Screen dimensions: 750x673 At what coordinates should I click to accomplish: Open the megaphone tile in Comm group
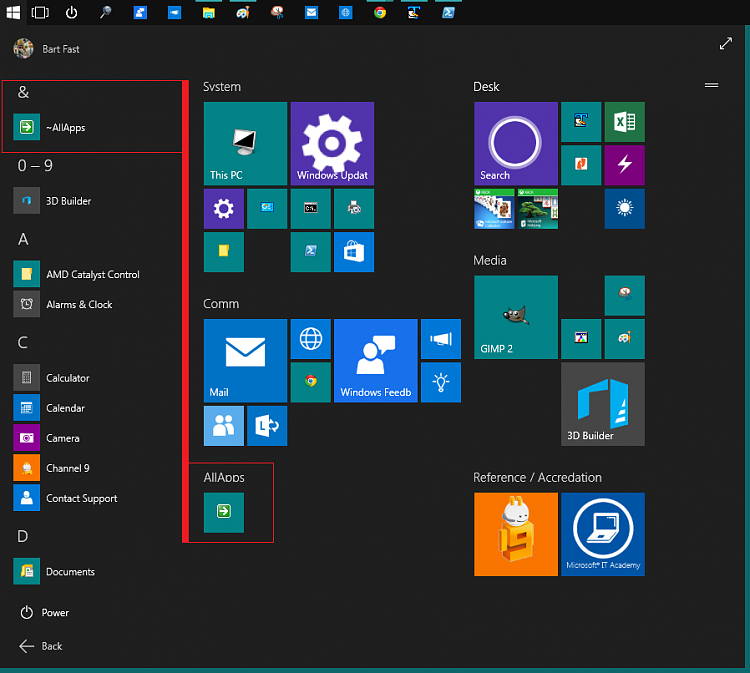(441, 339)
